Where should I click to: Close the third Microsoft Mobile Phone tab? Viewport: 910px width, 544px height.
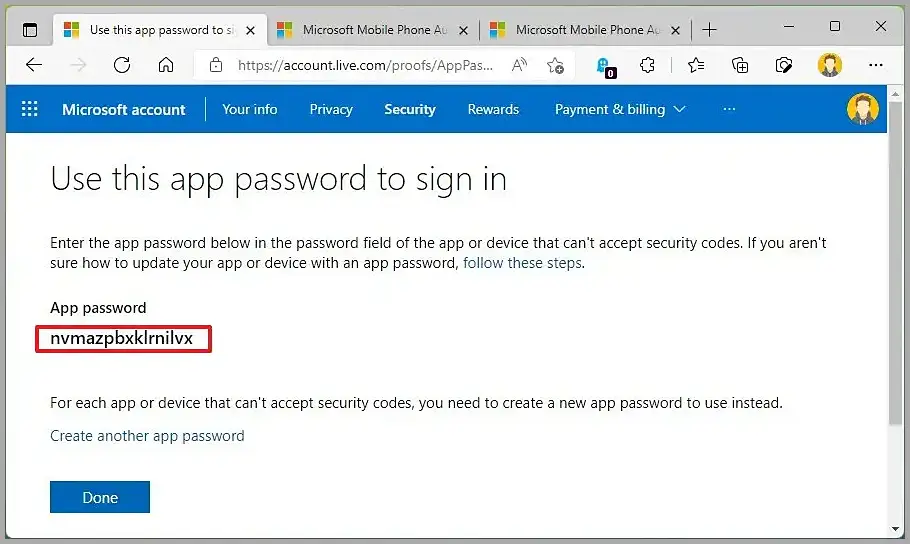point(676,30)
